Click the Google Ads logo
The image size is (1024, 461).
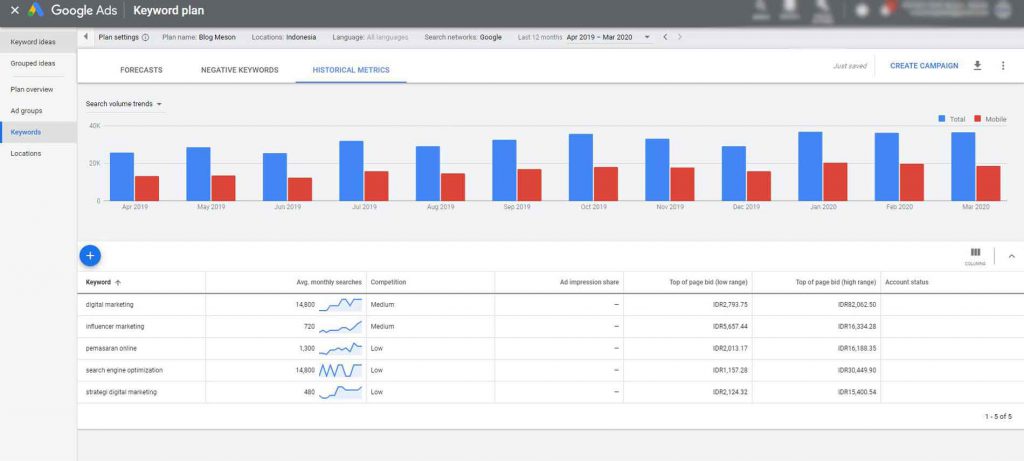[35, 10]
